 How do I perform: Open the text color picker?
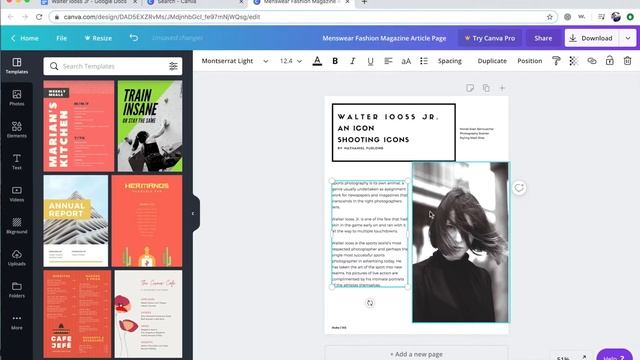pos(317,61)
